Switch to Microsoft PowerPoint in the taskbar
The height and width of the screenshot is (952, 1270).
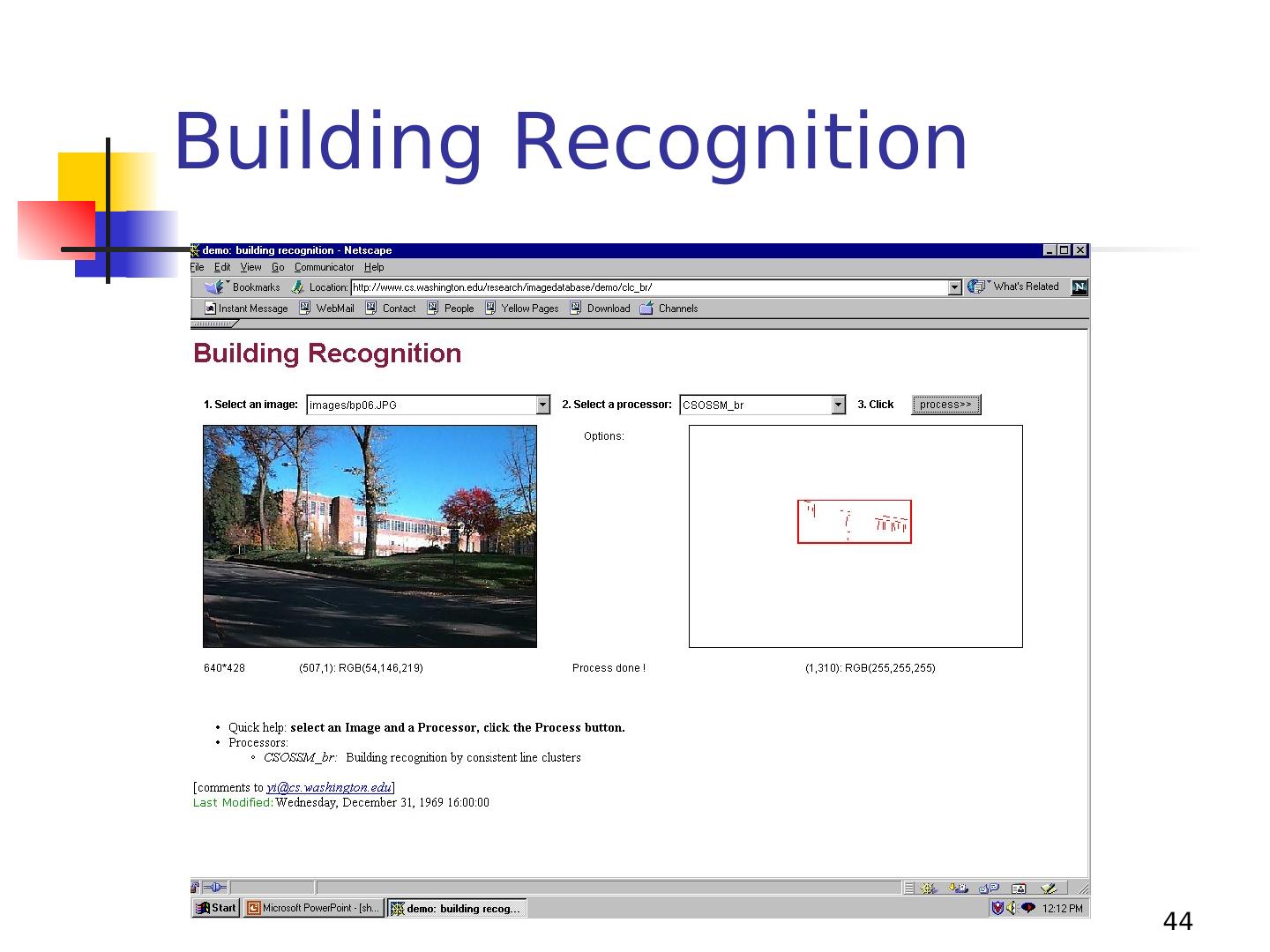(313, 908)
